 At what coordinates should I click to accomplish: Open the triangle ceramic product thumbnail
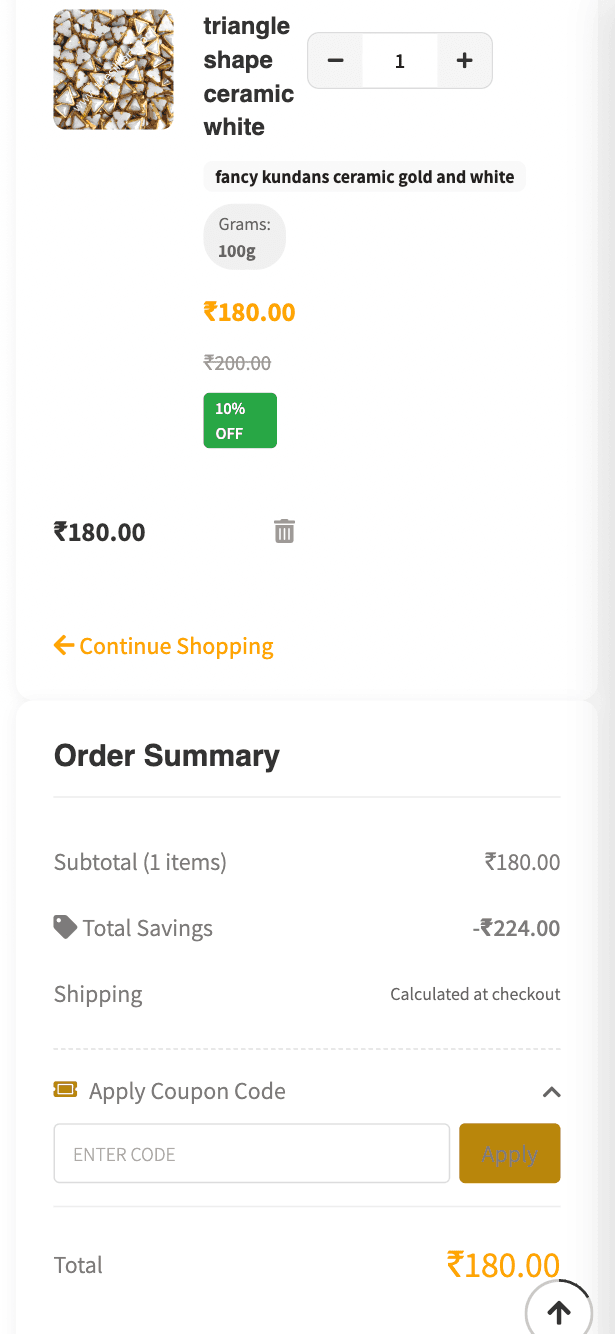[113, 70]
